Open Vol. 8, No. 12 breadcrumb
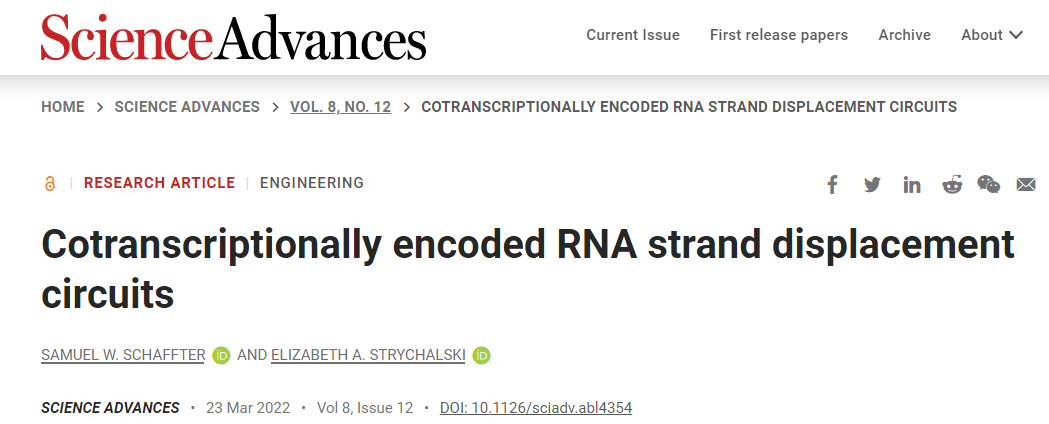Screen dimensions: 1049x424 pos(340,107)
